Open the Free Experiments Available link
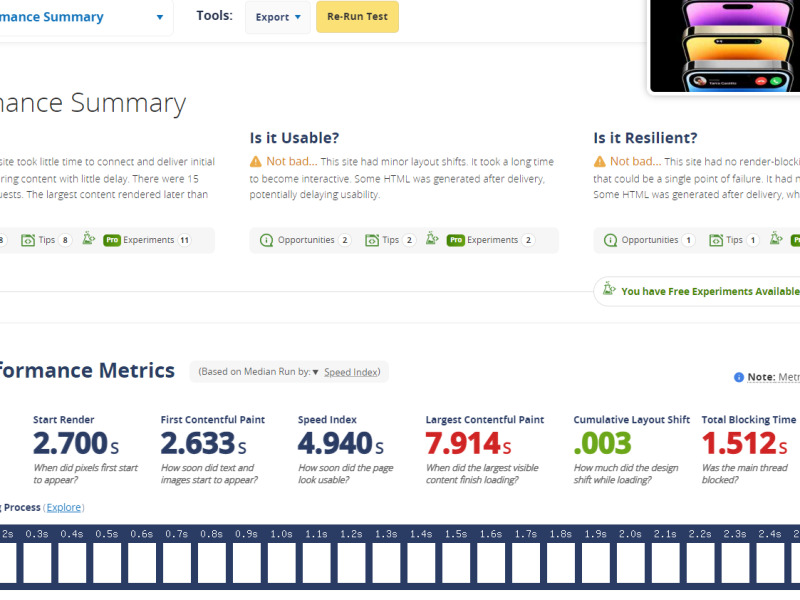 [709, 291]
